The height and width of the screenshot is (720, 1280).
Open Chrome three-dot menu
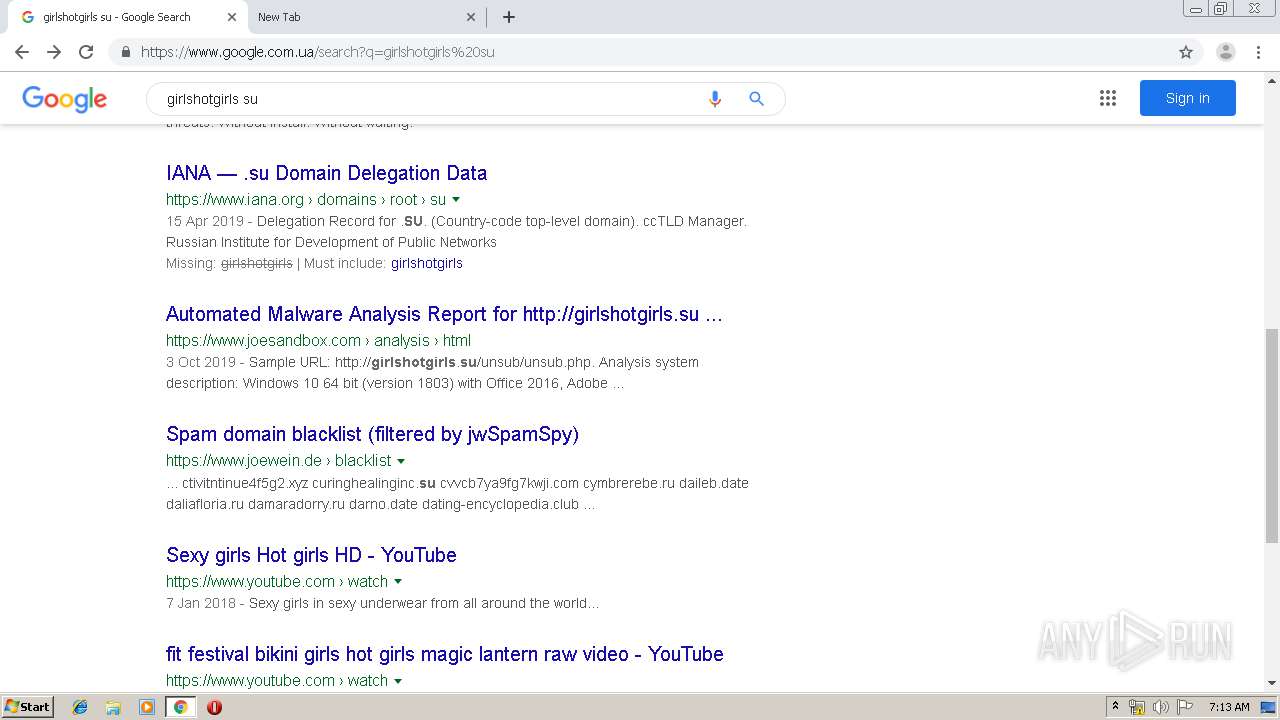[1258, 52]
